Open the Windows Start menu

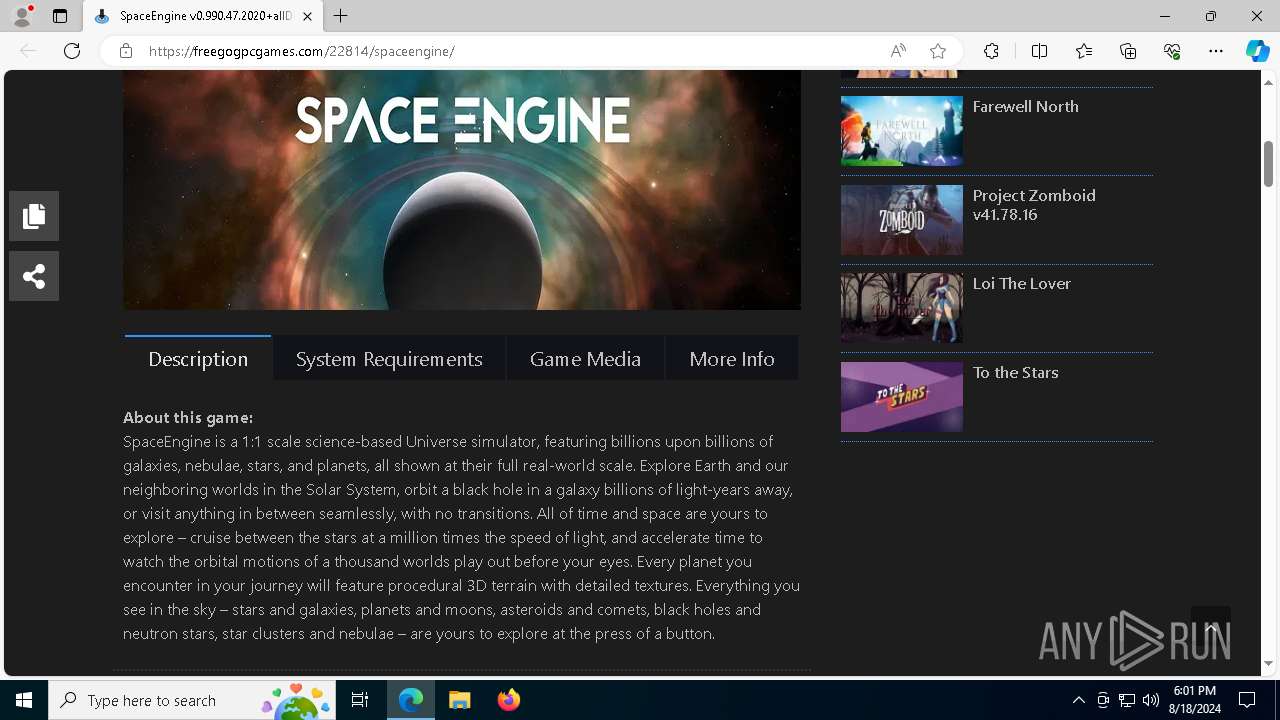(x=24, y=700)
